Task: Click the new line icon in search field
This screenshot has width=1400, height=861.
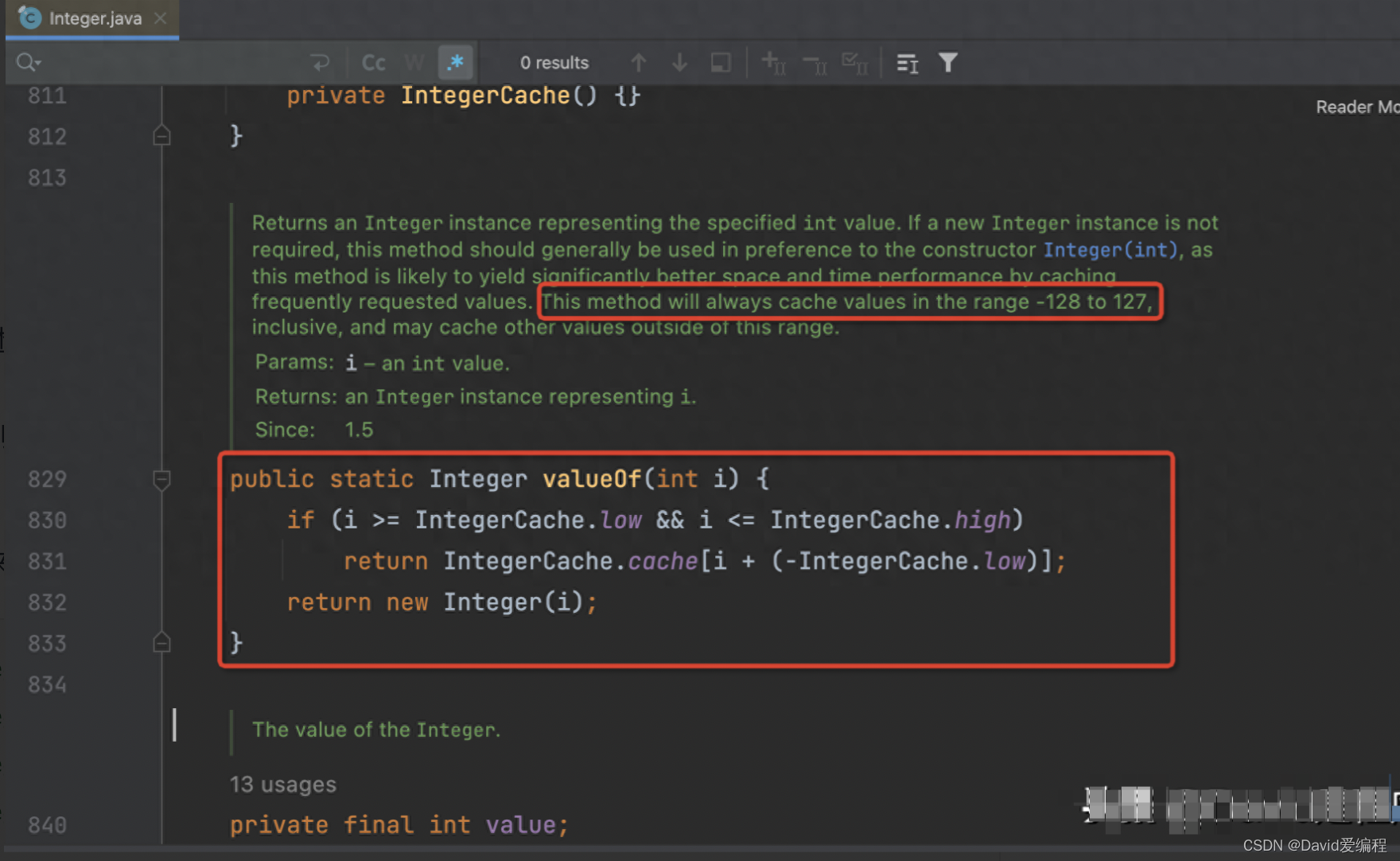Action: pyautogui.click(x=320, y=62)
